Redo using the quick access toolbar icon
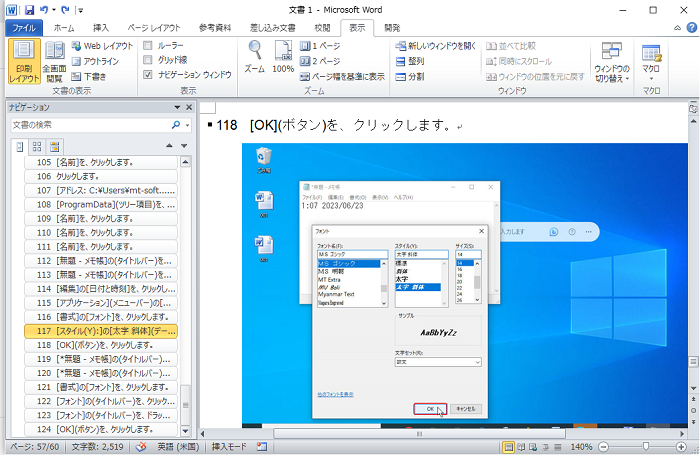Image resolution: width=700 pixels, height=455 pixels. pyautogui.click(x=65, y=10)
